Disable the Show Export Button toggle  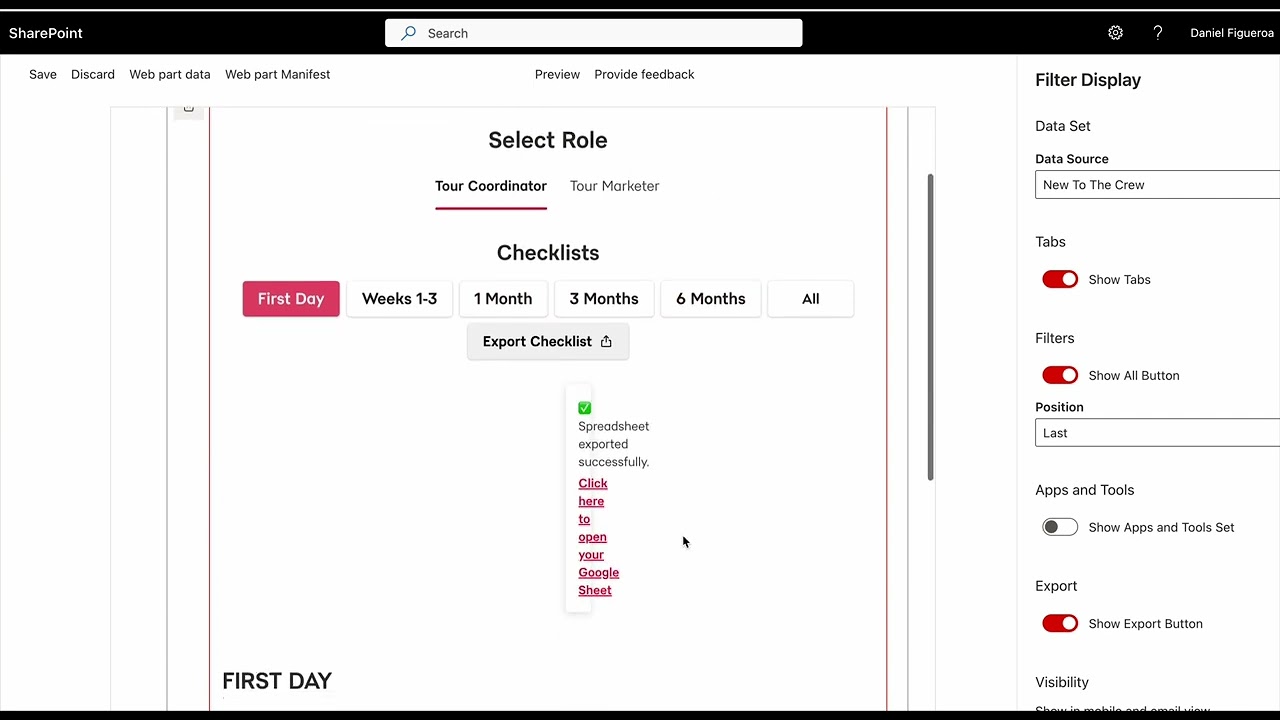tap(1060, 624)
